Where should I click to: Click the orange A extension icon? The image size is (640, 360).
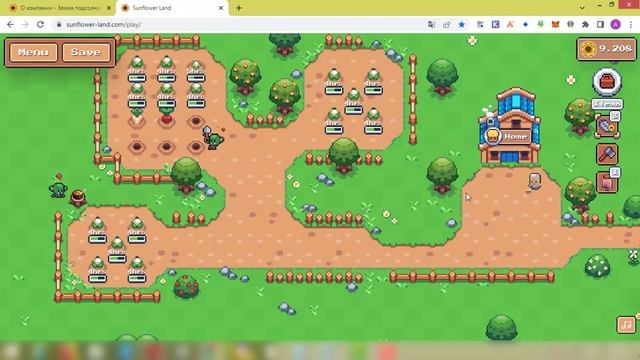510,24
